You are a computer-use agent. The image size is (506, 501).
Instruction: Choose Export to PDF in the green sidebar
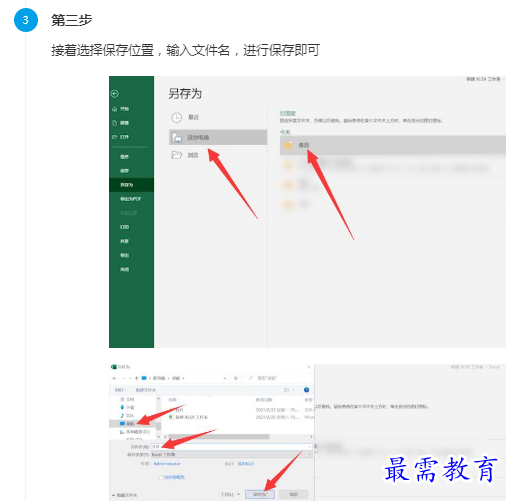tap(130, 199)
